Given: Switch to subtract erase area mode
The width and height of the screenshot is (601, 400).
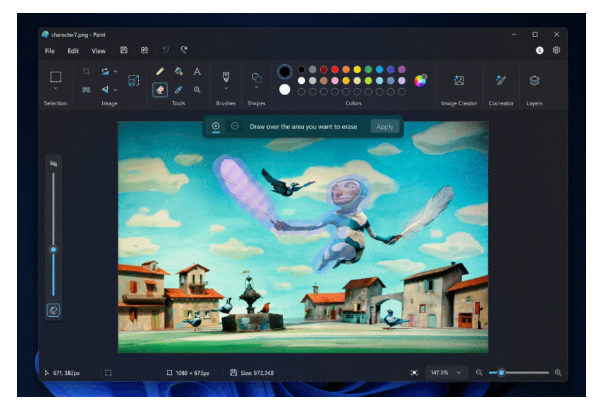Looking at the screenshot, I should [234, 126].
